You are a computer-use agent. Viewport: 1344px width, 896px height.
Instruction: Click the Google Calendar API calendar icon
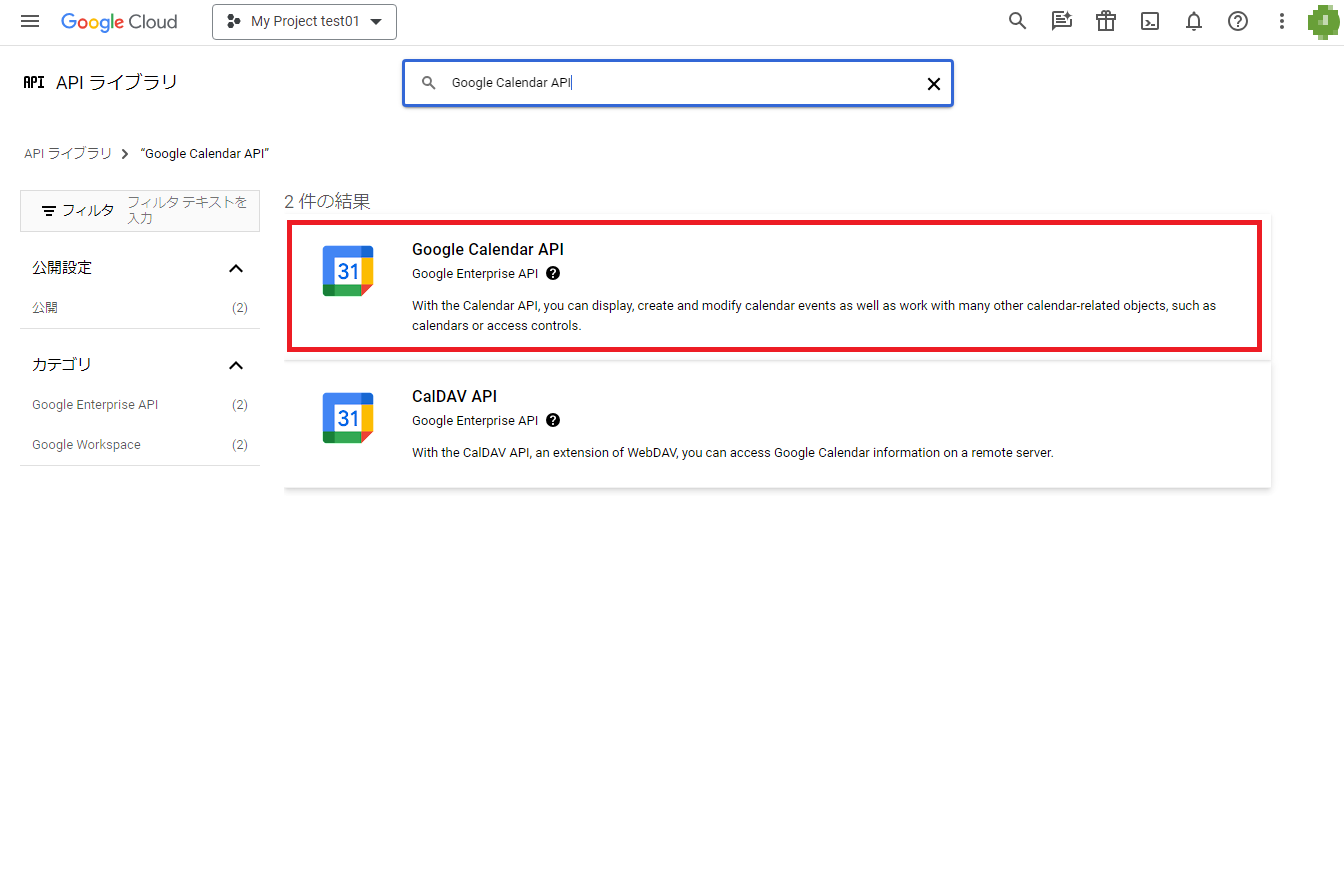(x=347, y=270)
